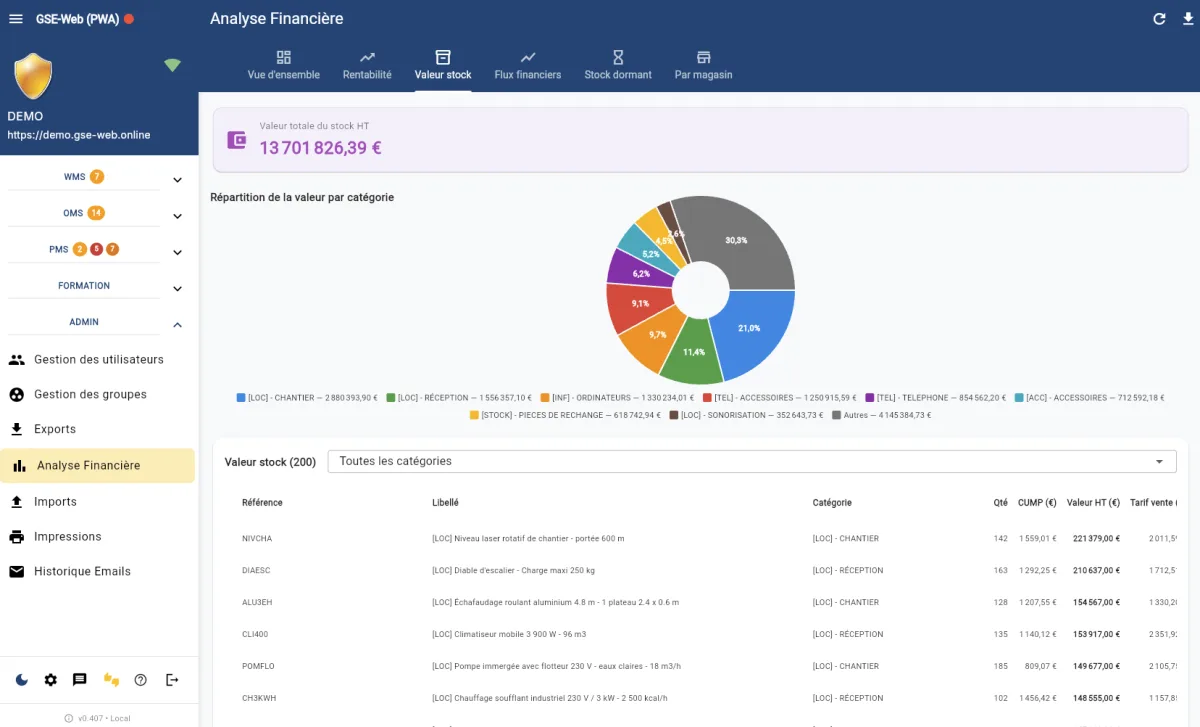This screenshot has height=727, width=1200.
Task: Open Gestion des utilisateurs in the sidebar
Action: tap(98, 360)
